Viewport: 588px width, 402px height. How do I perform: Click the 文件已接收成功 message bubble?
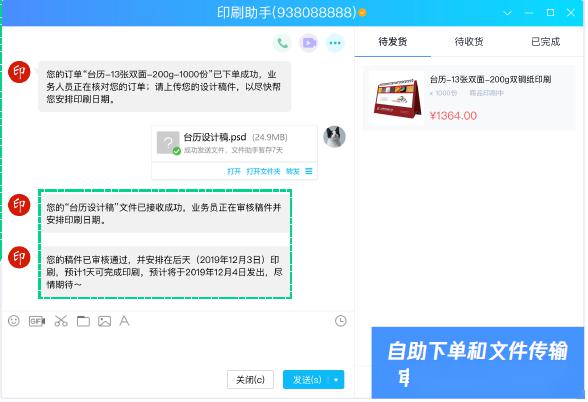click(x=165, y=213)
